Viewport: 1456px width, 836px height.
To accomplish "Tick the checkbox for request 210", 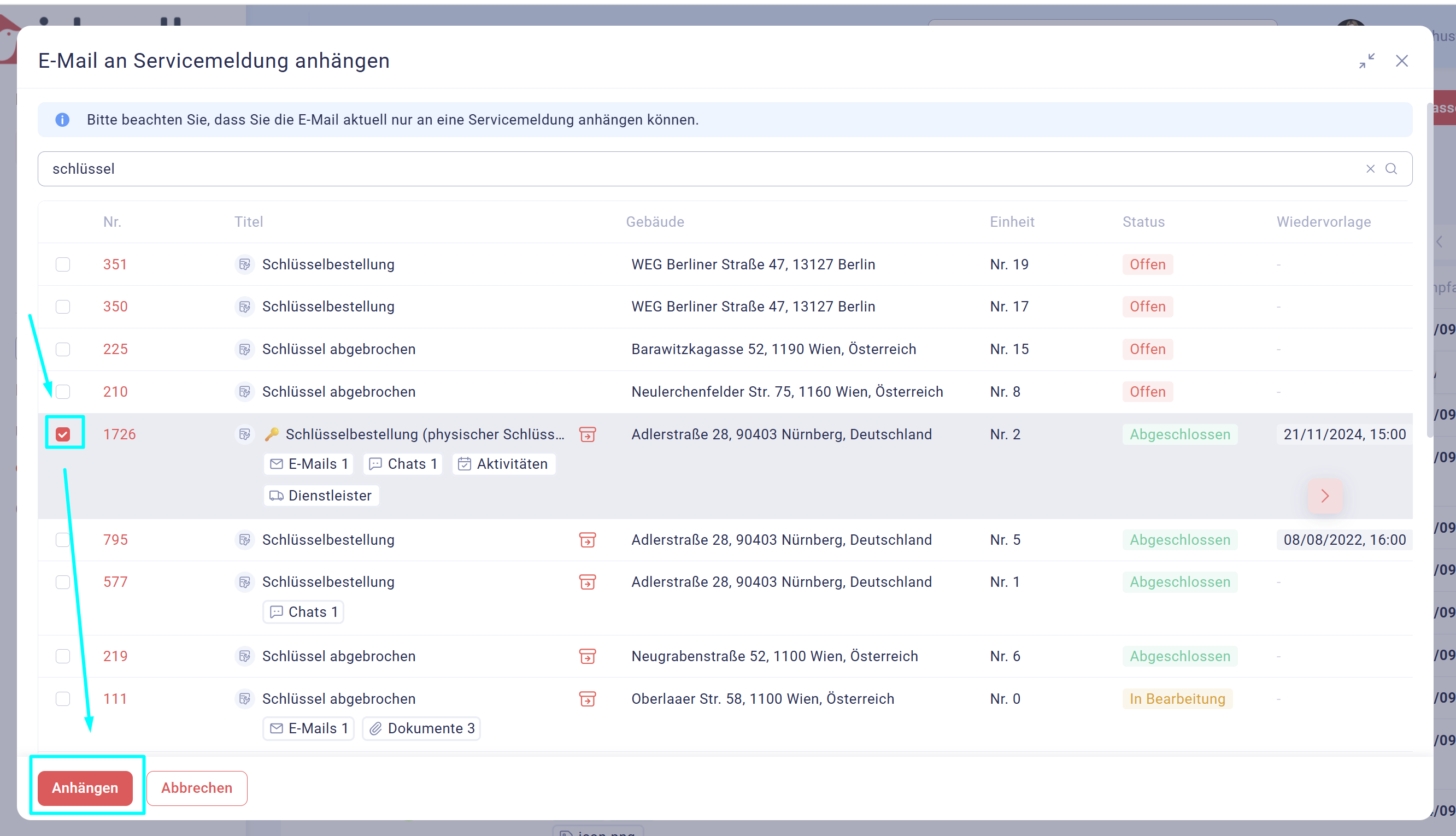I will tap(63, 392).
